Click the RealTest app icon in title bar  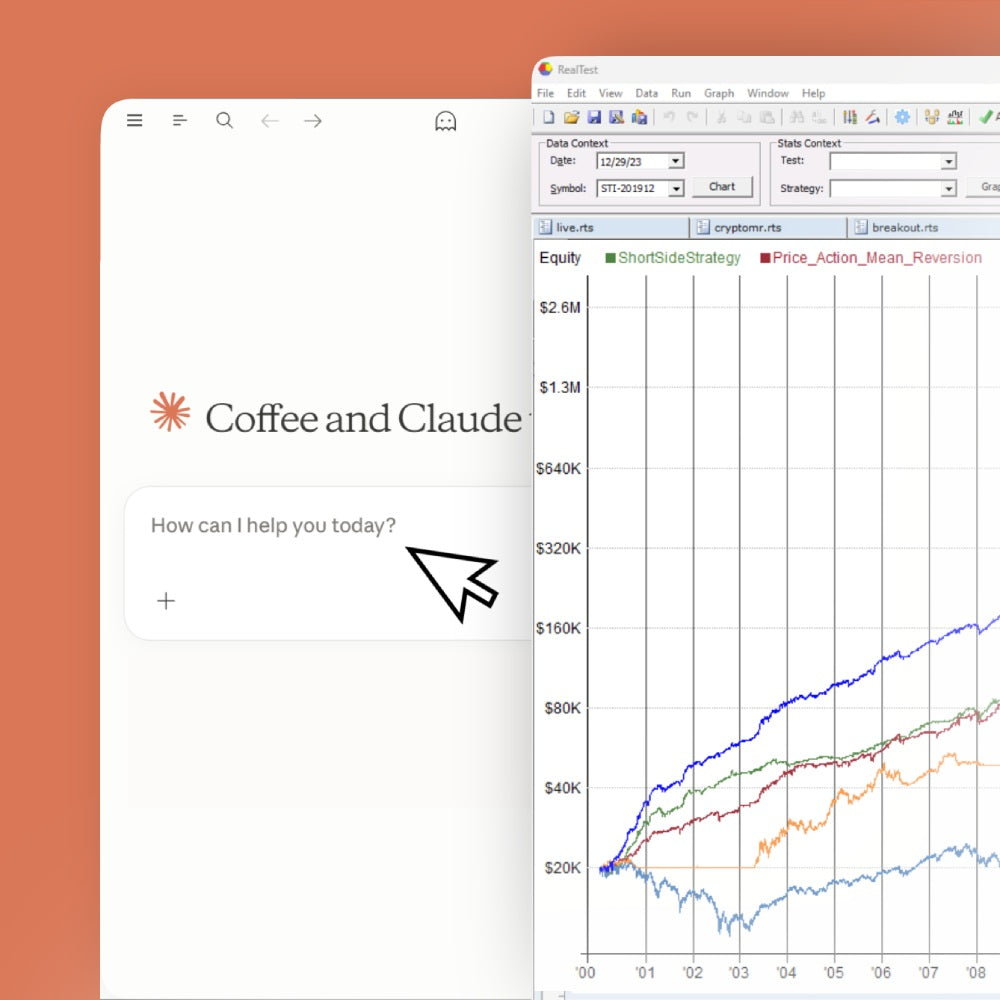tap(545, 69)
